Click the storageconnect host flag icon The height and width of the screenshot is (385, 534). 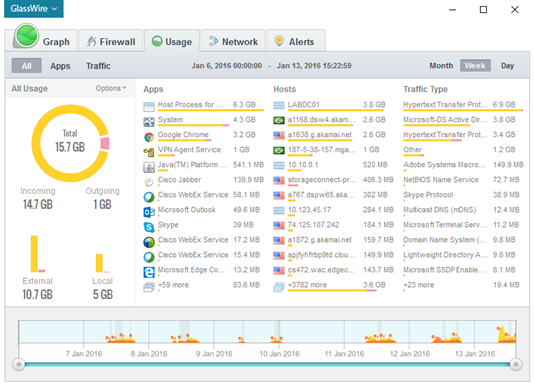(279, 180)
